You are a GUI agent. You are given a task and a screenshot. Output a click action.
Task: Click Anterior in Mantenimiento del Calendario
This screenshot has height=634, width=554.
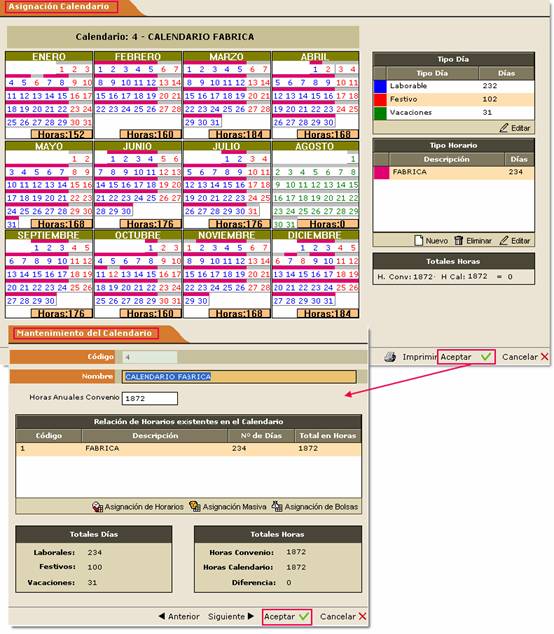(x=184, y=617)
